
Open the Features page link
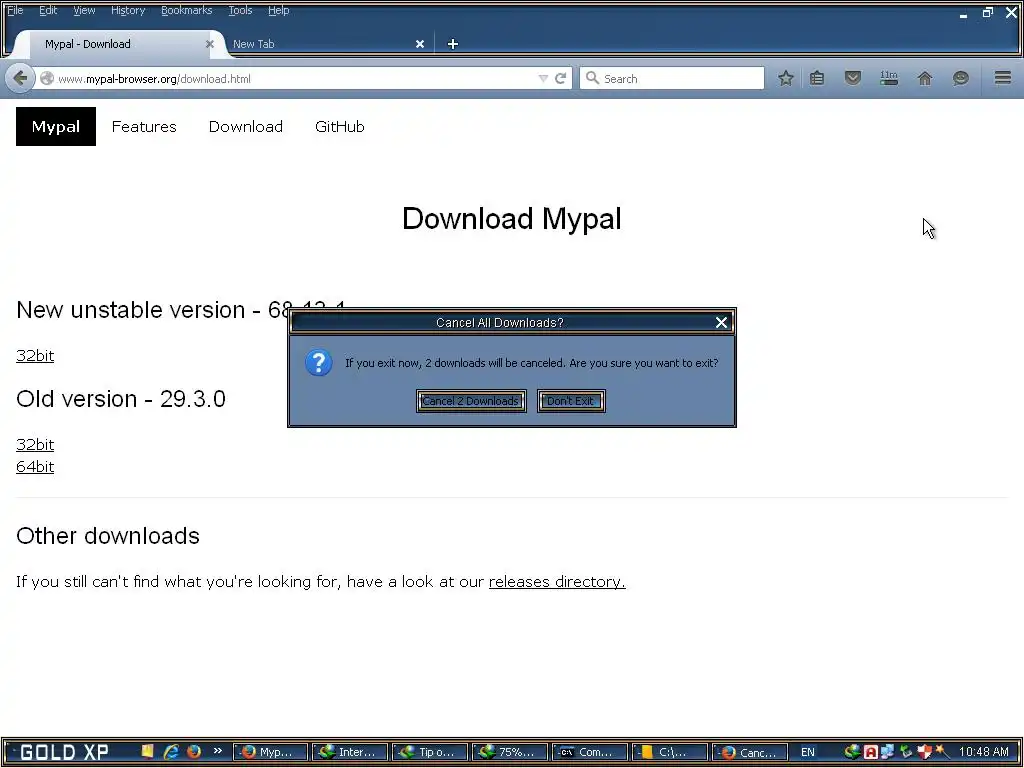click(144, 126)
